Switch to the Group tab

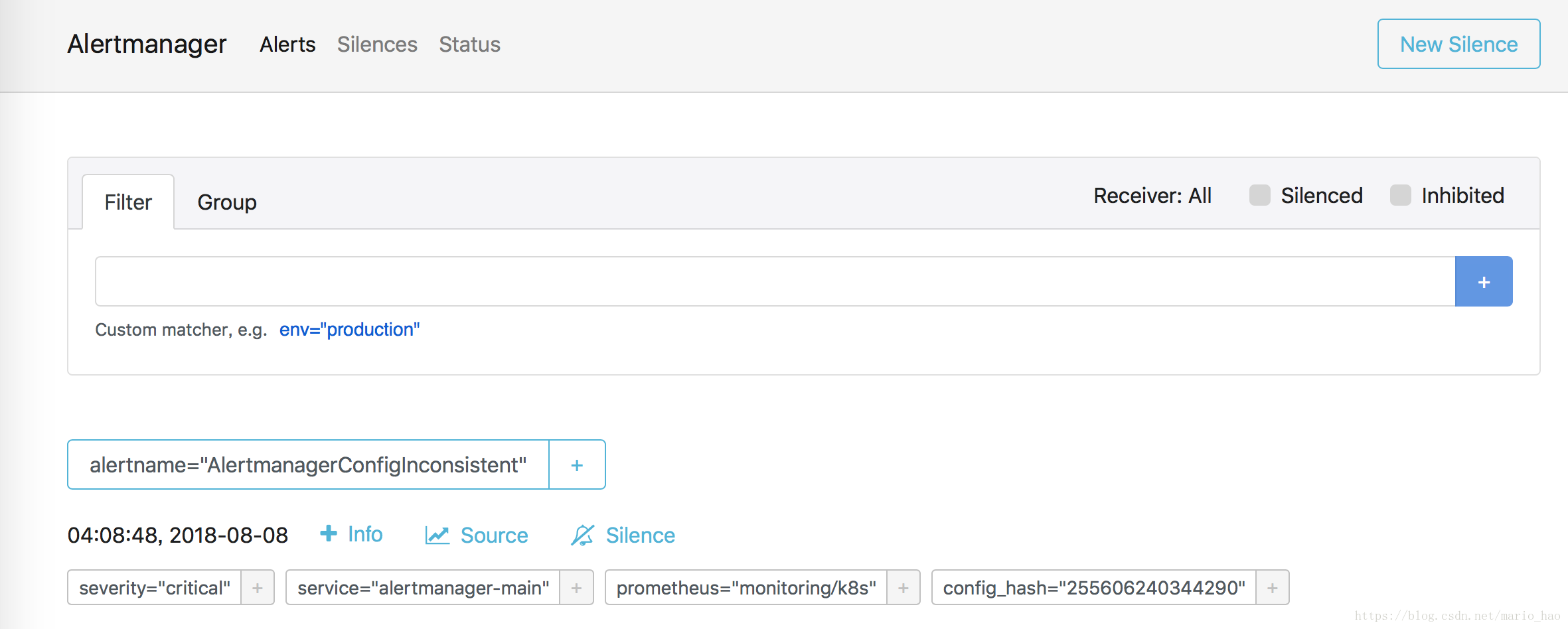pyautogui.click(x=227, y=202)
